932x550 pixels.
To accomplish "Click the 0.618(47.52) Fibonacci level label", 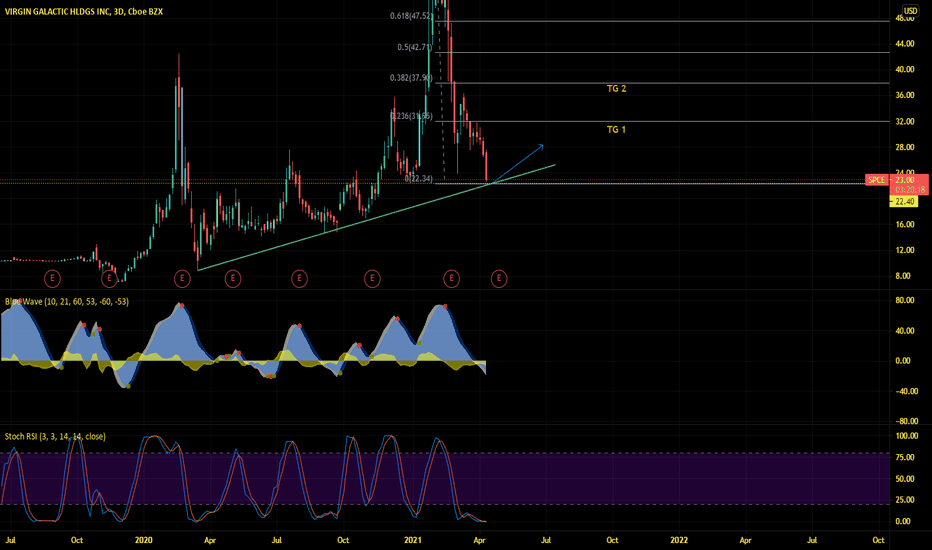I will (x=411, y=16).
